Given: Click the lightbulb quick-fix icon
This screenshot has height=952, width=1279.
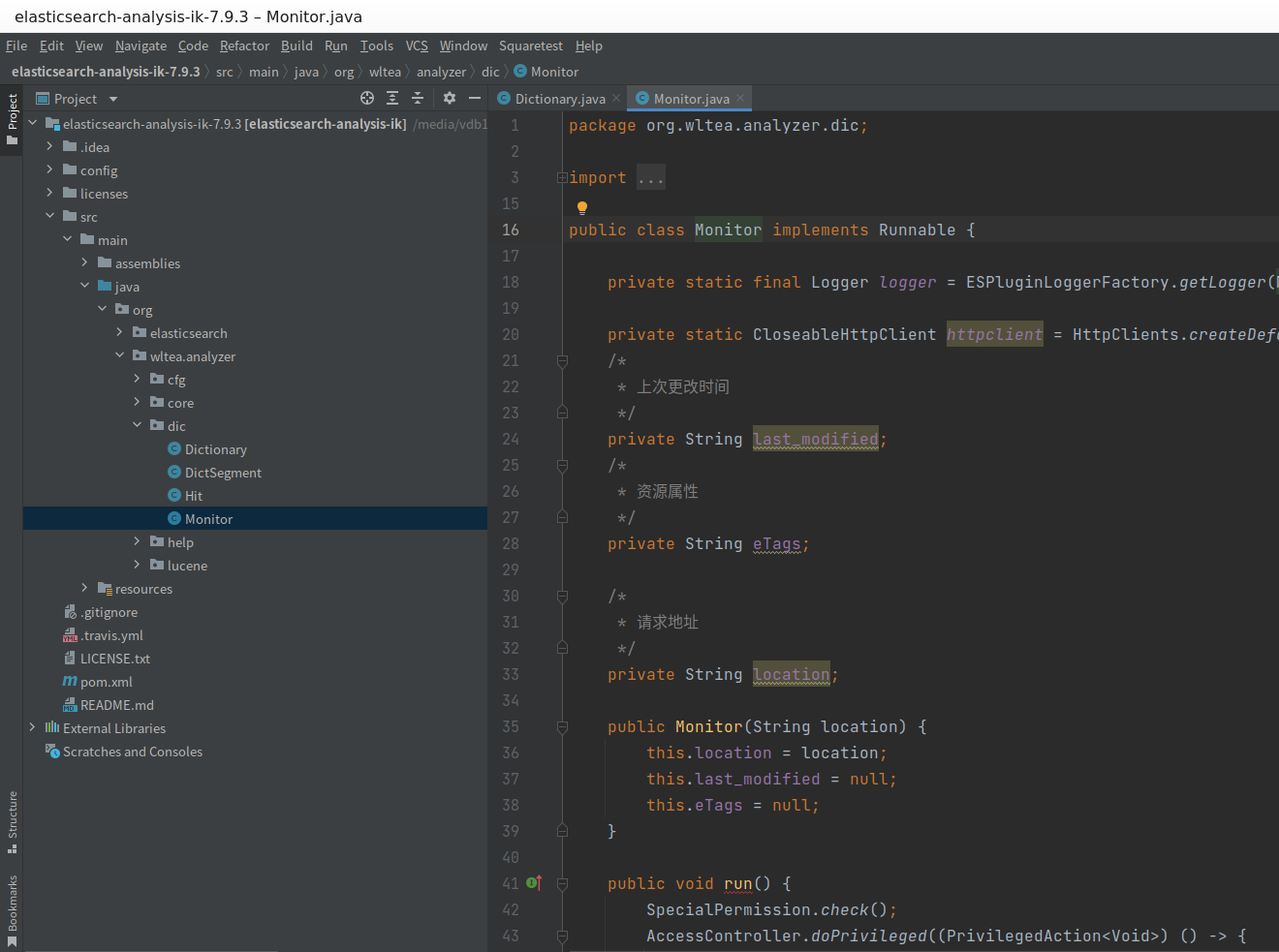Looking at the screenshot, I should 582,207.
